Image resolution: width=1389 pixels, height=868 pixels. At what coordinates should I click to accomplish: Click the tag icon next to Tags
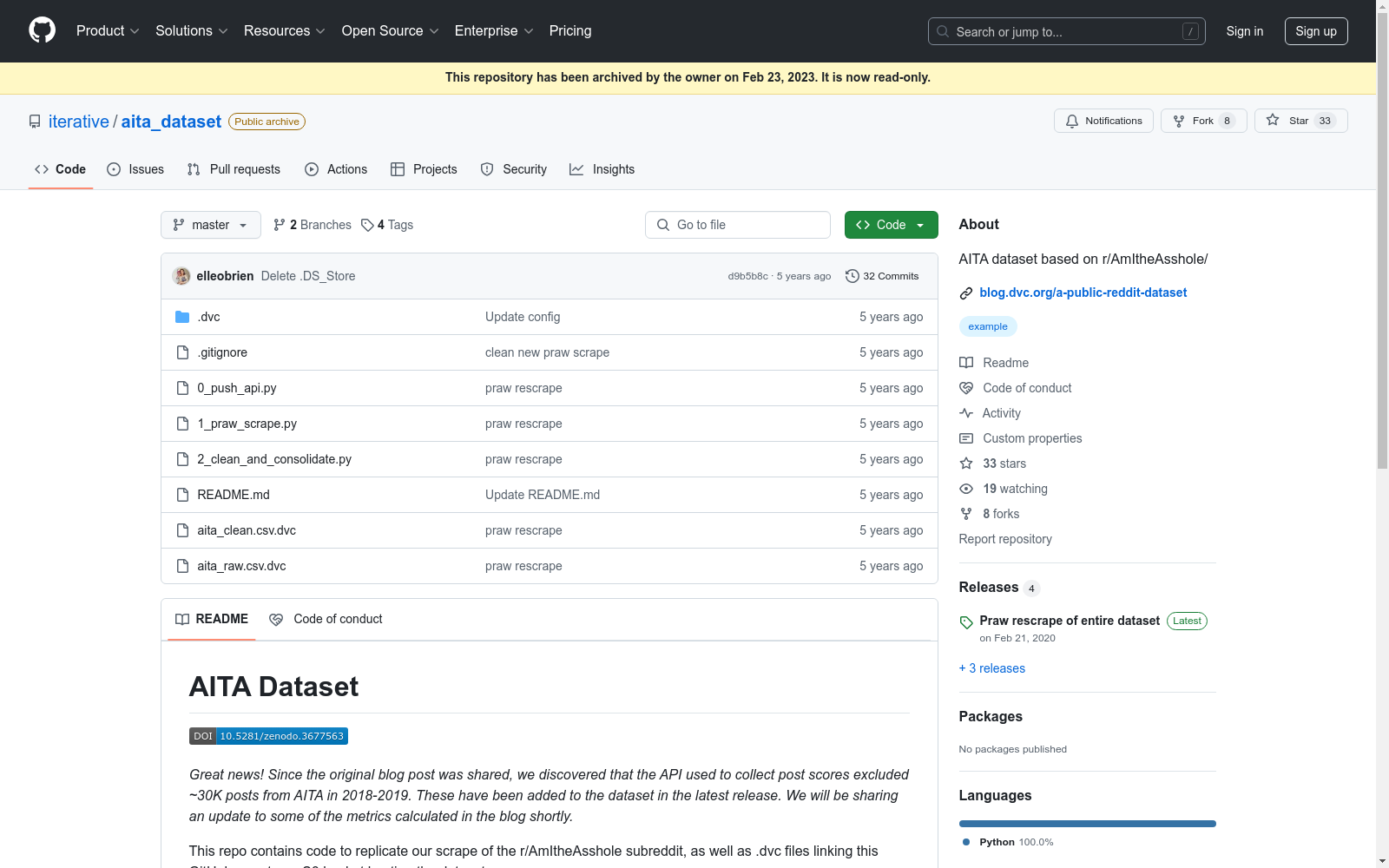tap(367, 225)
